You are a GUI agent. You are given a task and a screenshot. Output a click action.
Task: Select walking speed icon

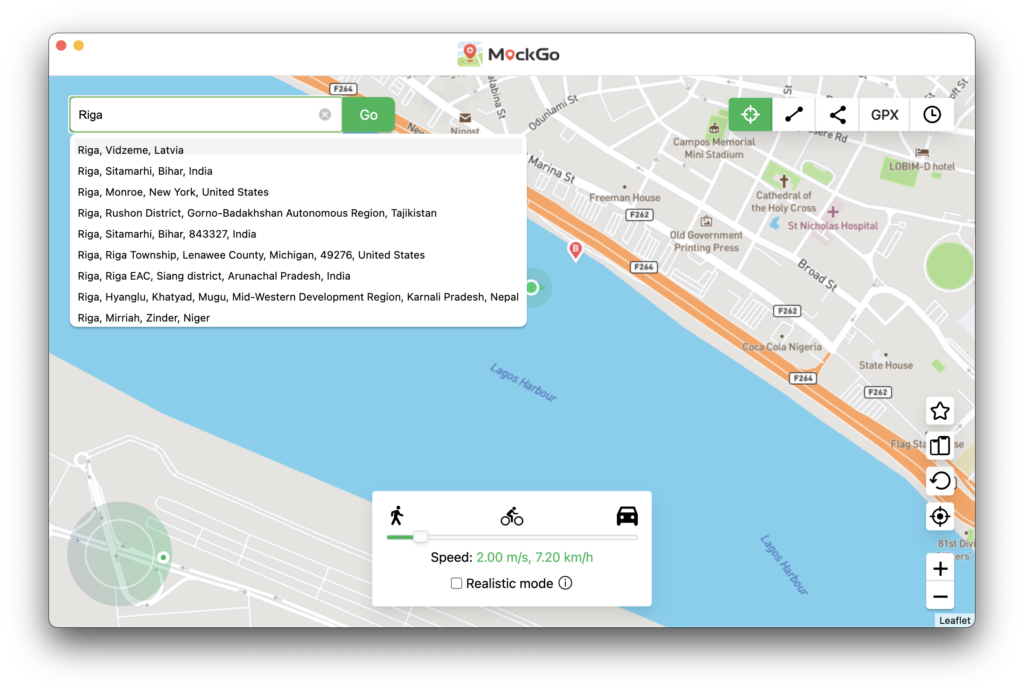click(x=396, y=516)
